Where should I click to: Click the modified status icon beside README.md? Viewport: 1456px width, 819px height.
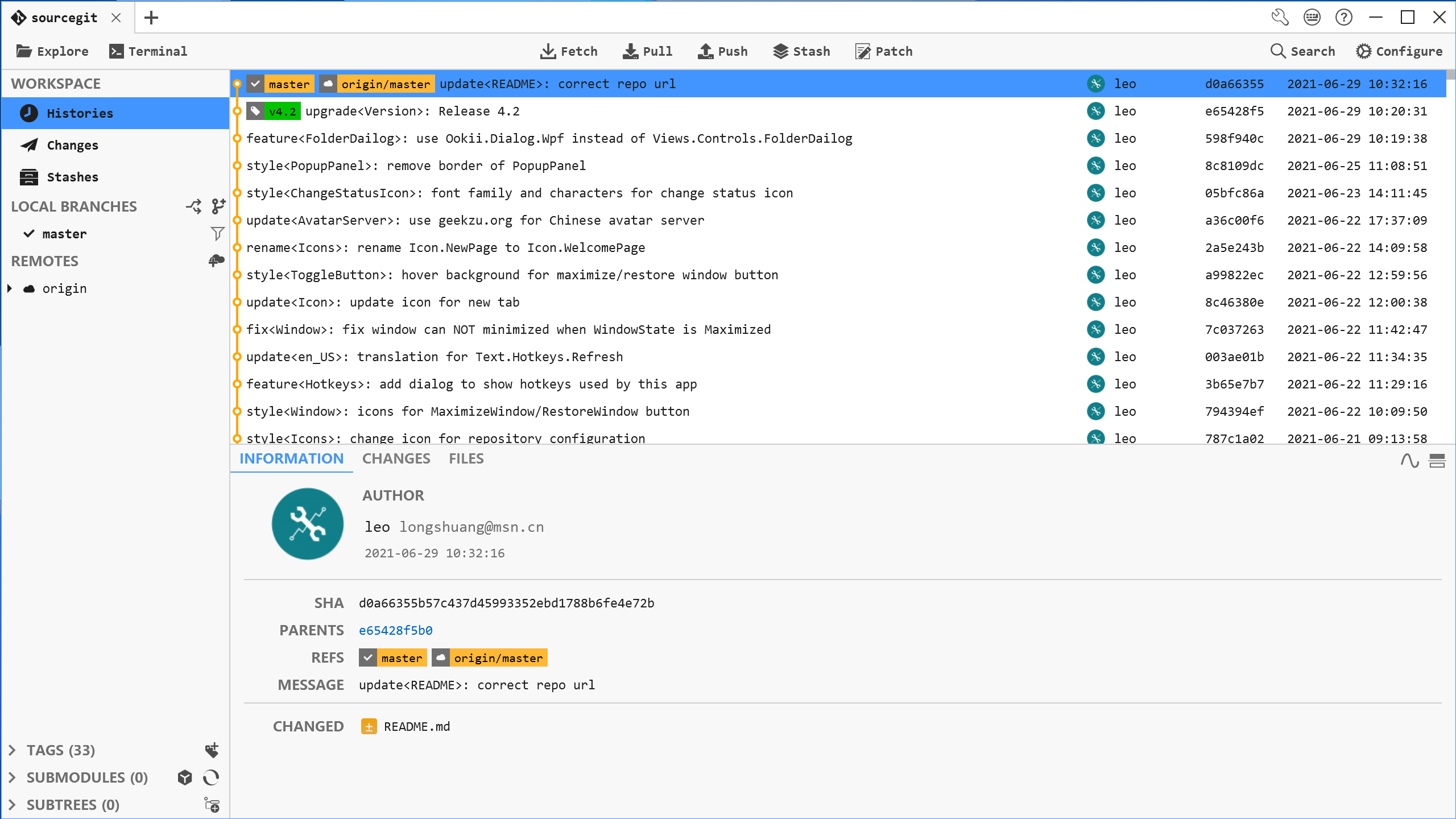369,726
